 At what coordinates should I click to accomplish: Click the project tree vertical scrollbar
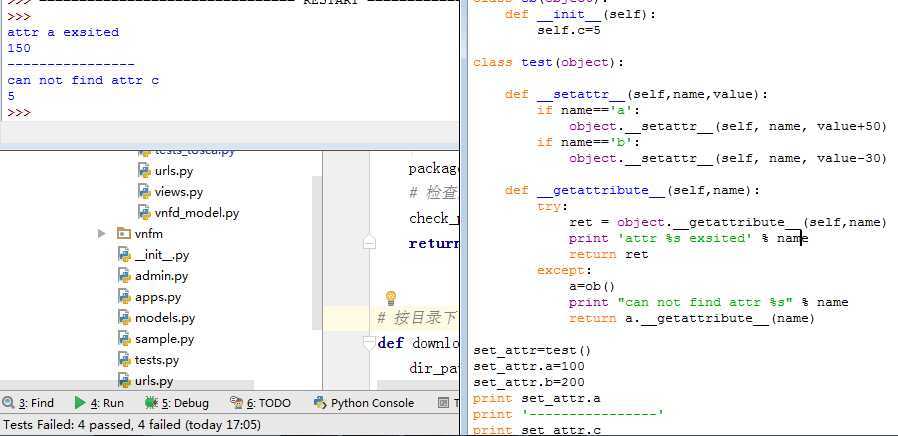click(x=317, y=252)
